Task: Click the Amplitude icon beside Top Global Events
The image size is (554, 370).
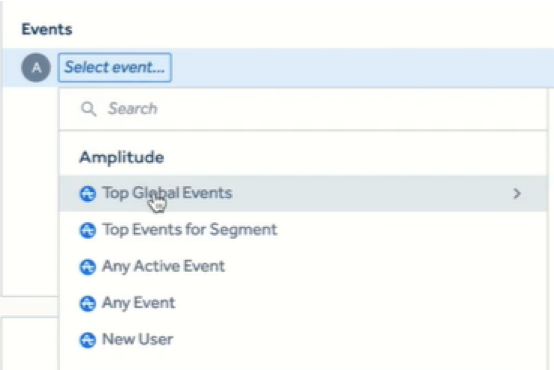Action: pos(88,194)
